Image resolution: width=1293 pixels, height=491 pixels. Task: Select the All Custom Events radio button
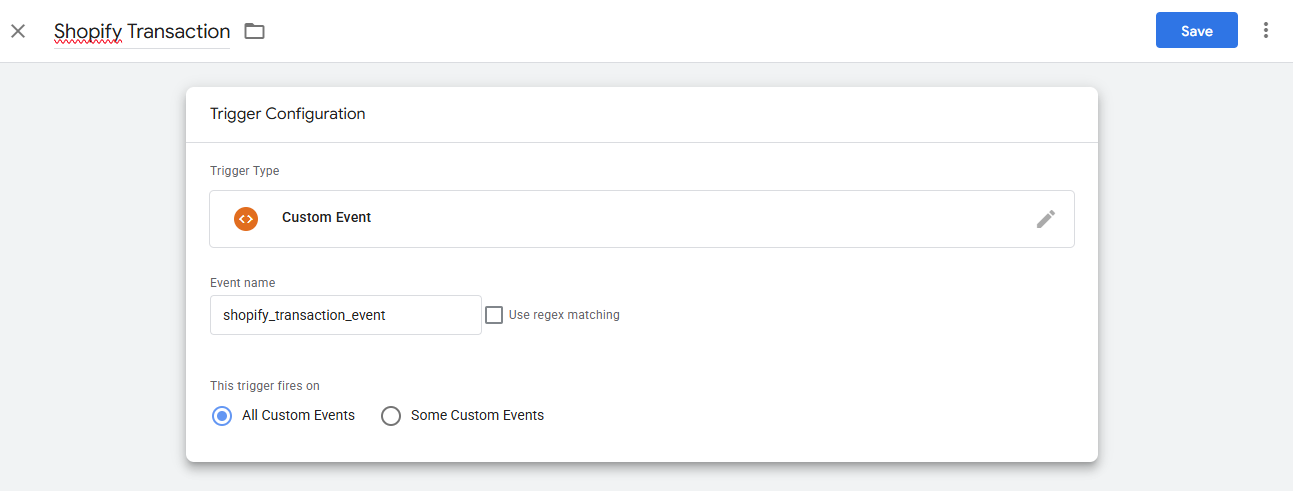(x=222, y=415)
